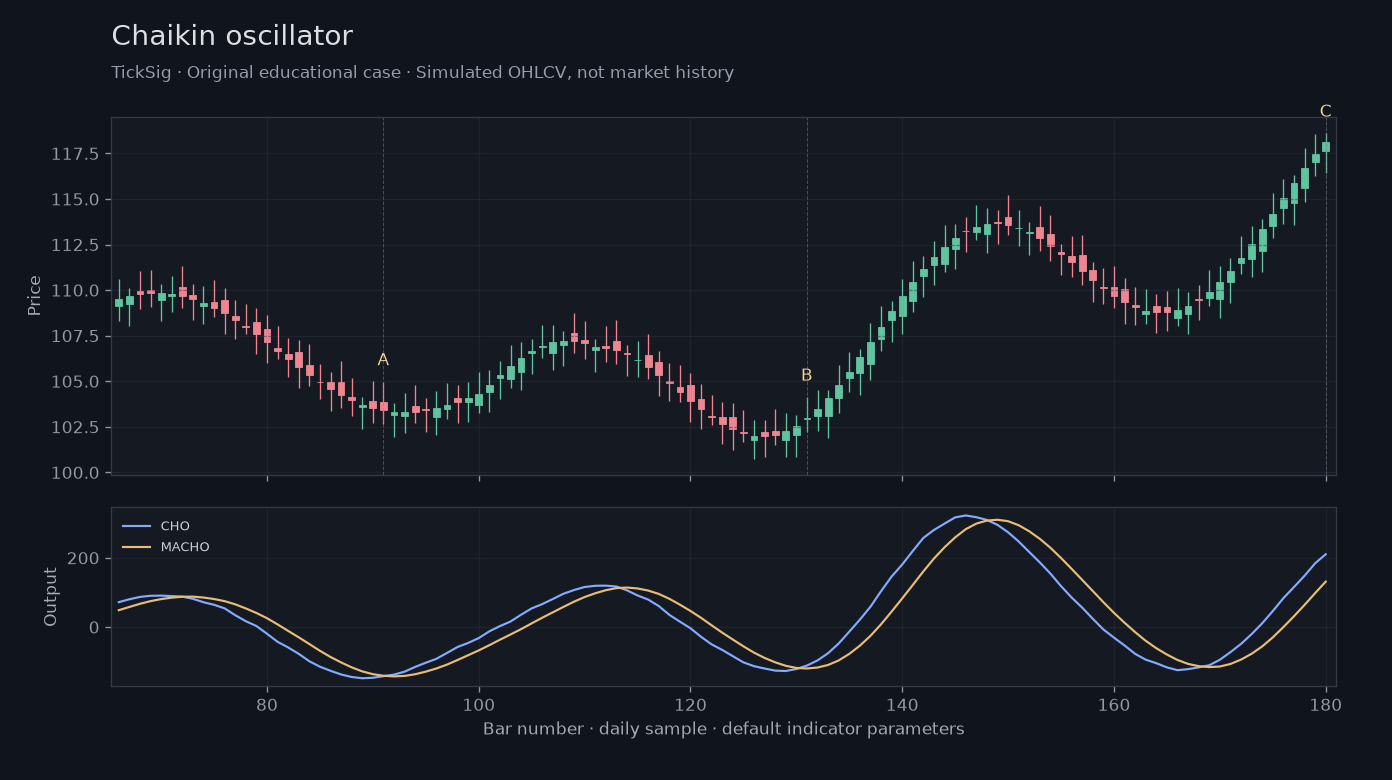Click bar number tick 100

pyautogui.click(x=479, y=704)
